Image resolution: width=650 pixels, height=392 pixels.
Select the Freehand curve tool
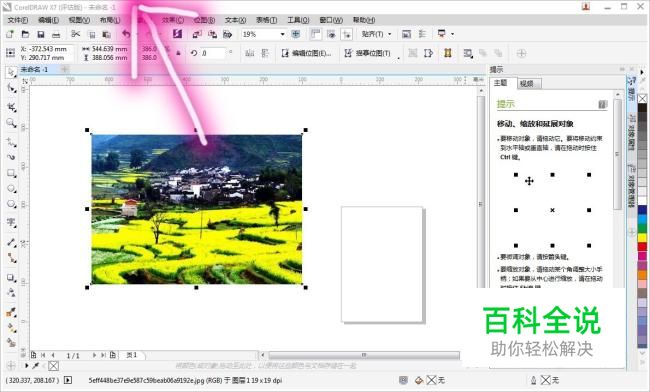[x=11, y=143]
